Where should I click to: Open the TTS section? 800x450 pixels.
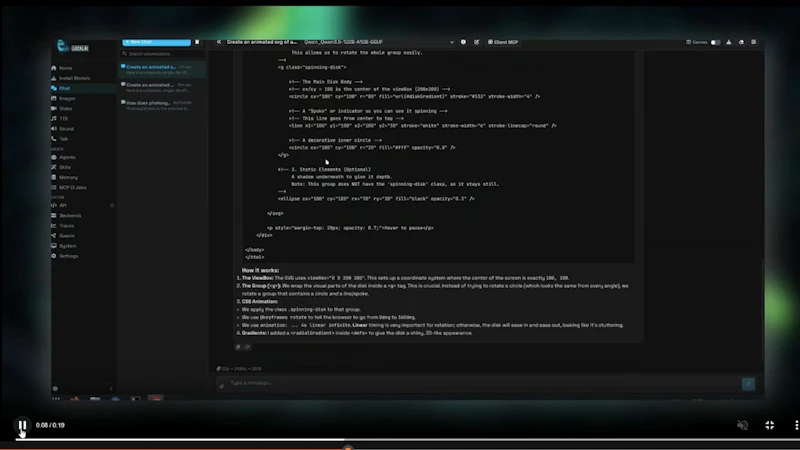point(63,118)
